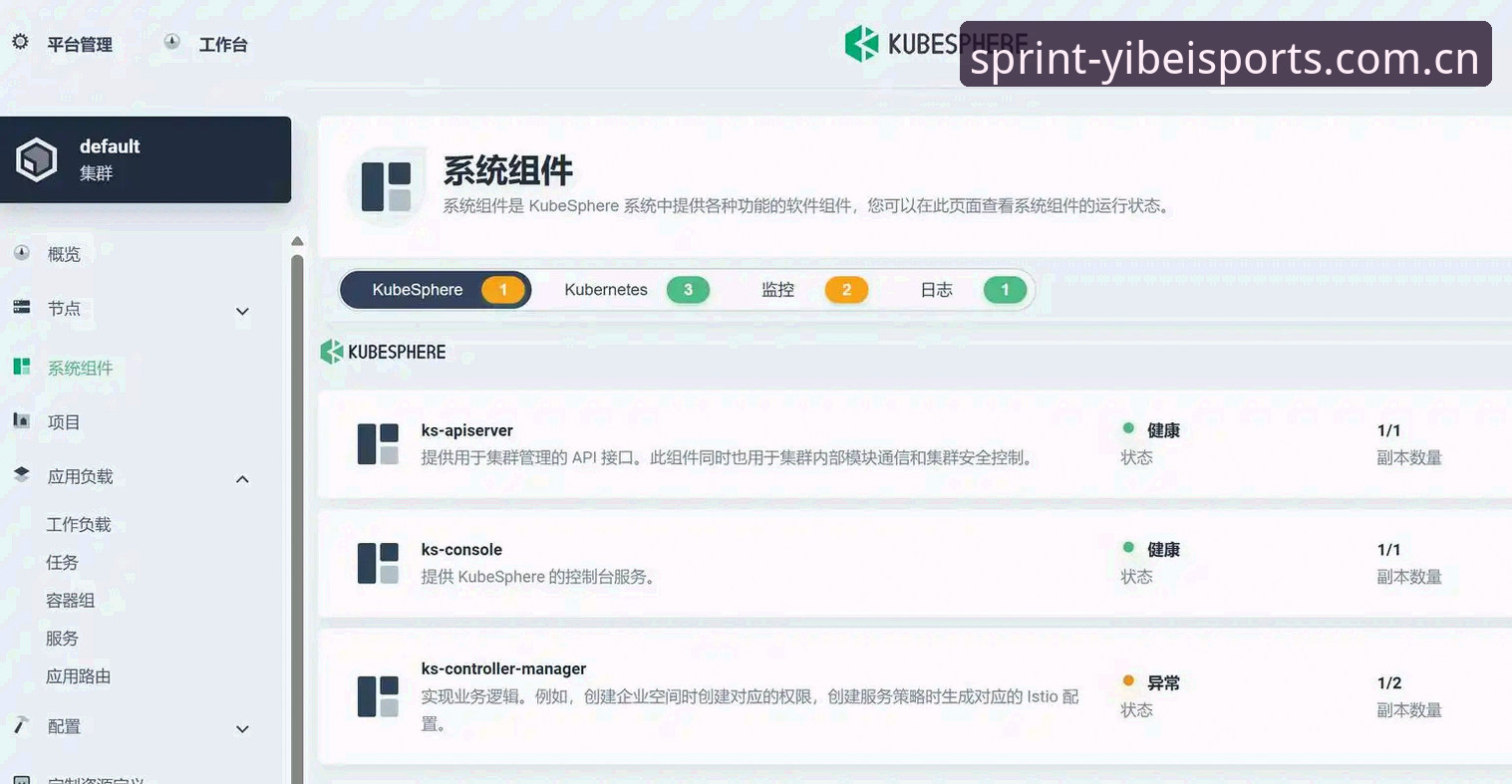Click ks-apiserver description about API 接口
The width and height of the screenshot is (1512, 784).
pyautogui.click(x=730, y=458)
